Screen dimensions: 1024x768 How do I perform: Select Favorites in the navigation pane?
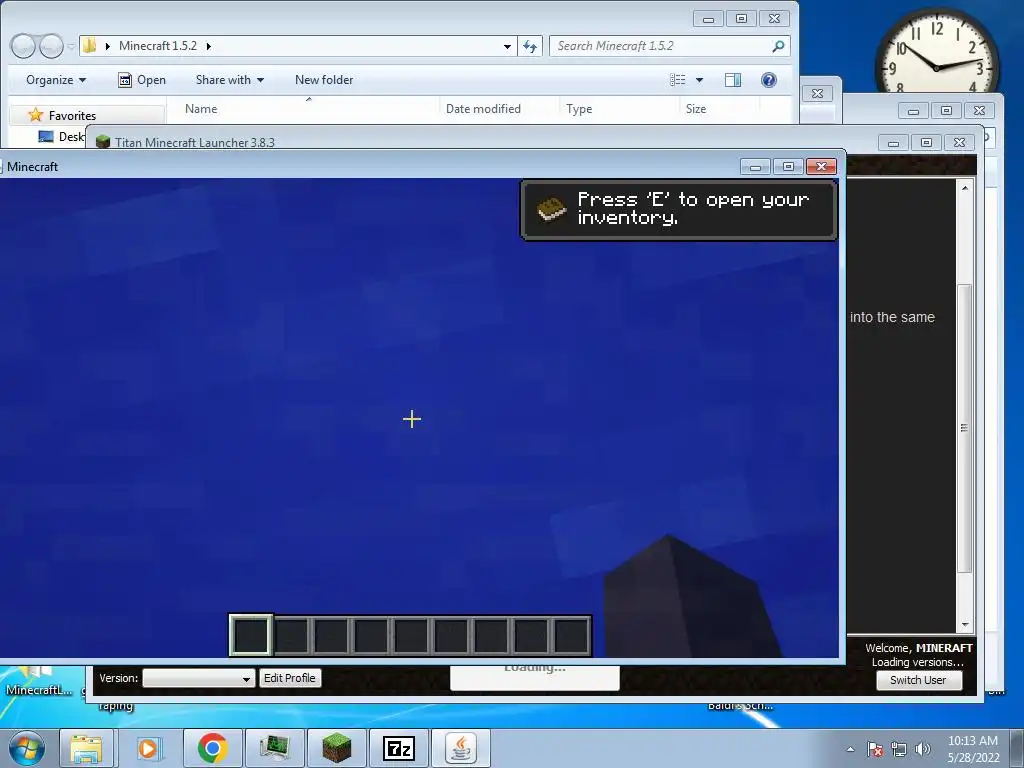pyautogui.click(x=72, y=116)
